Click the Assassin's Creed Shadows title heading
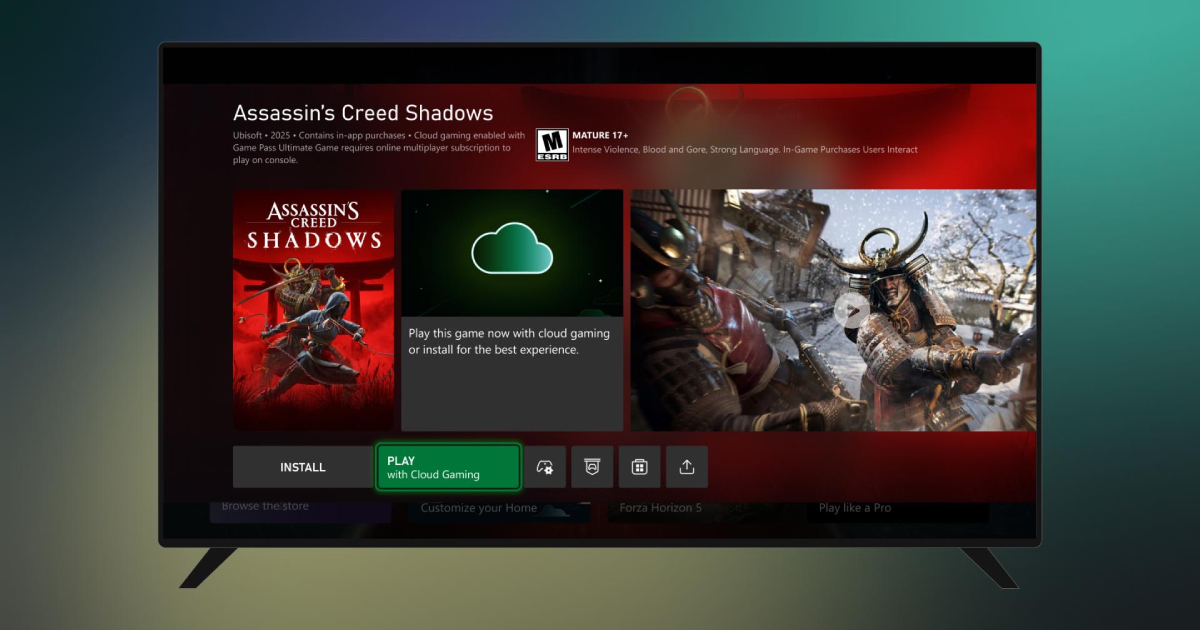This screenshot has width=1200, height=630. (363, 113)
